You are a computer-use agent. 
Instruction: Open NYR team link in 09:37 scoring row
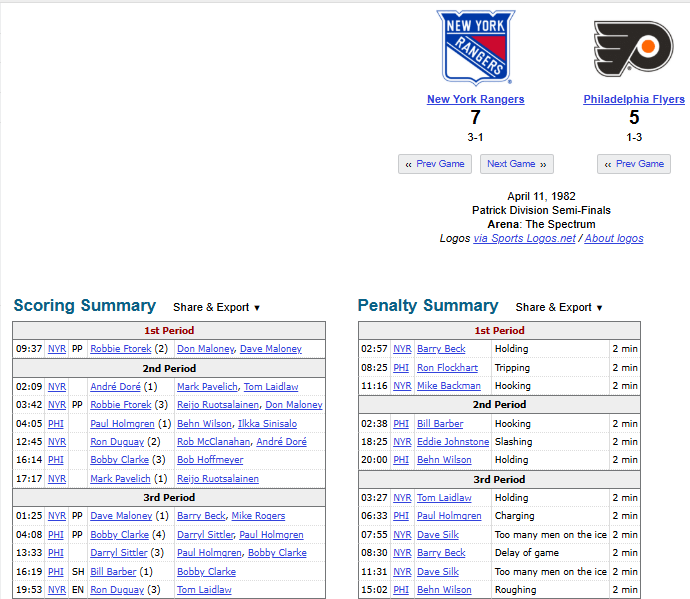[x=57, y=349]
